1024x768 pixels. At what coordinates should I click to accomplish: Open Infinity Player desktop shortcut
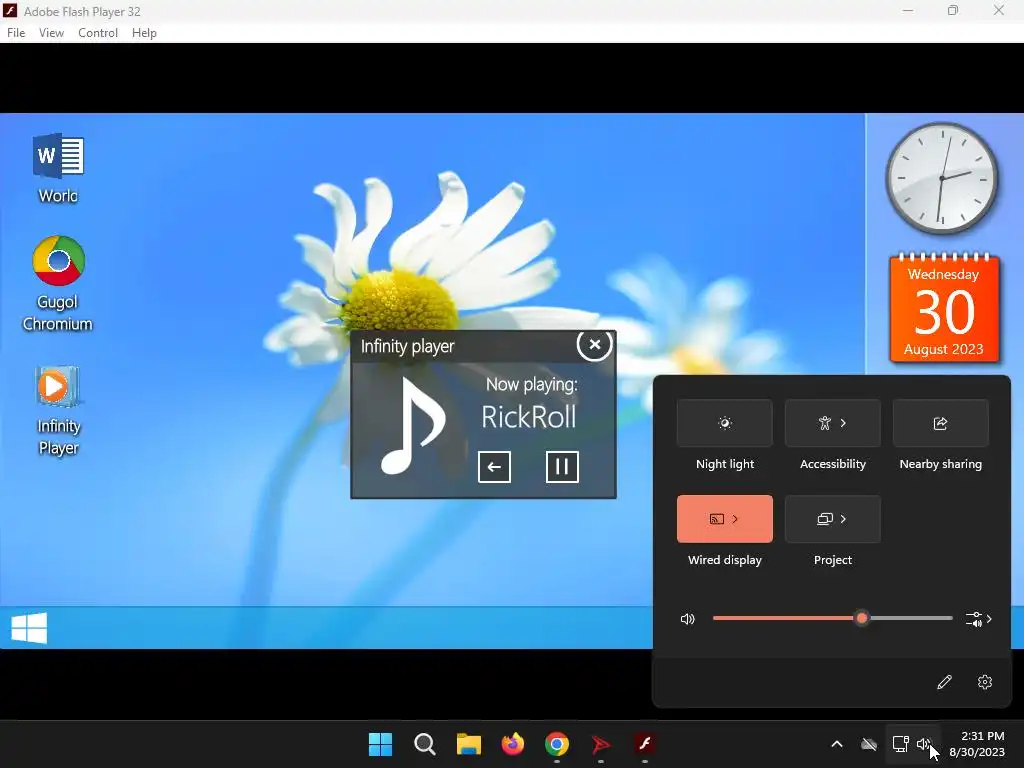pos(57,410)
